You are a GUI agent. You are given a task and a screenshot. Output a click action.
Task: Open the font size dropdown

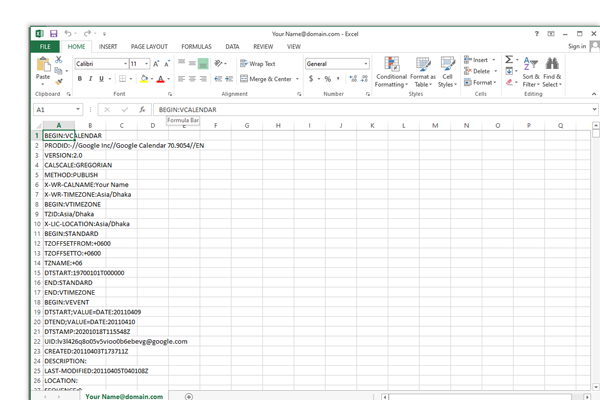tap(146, 64)
